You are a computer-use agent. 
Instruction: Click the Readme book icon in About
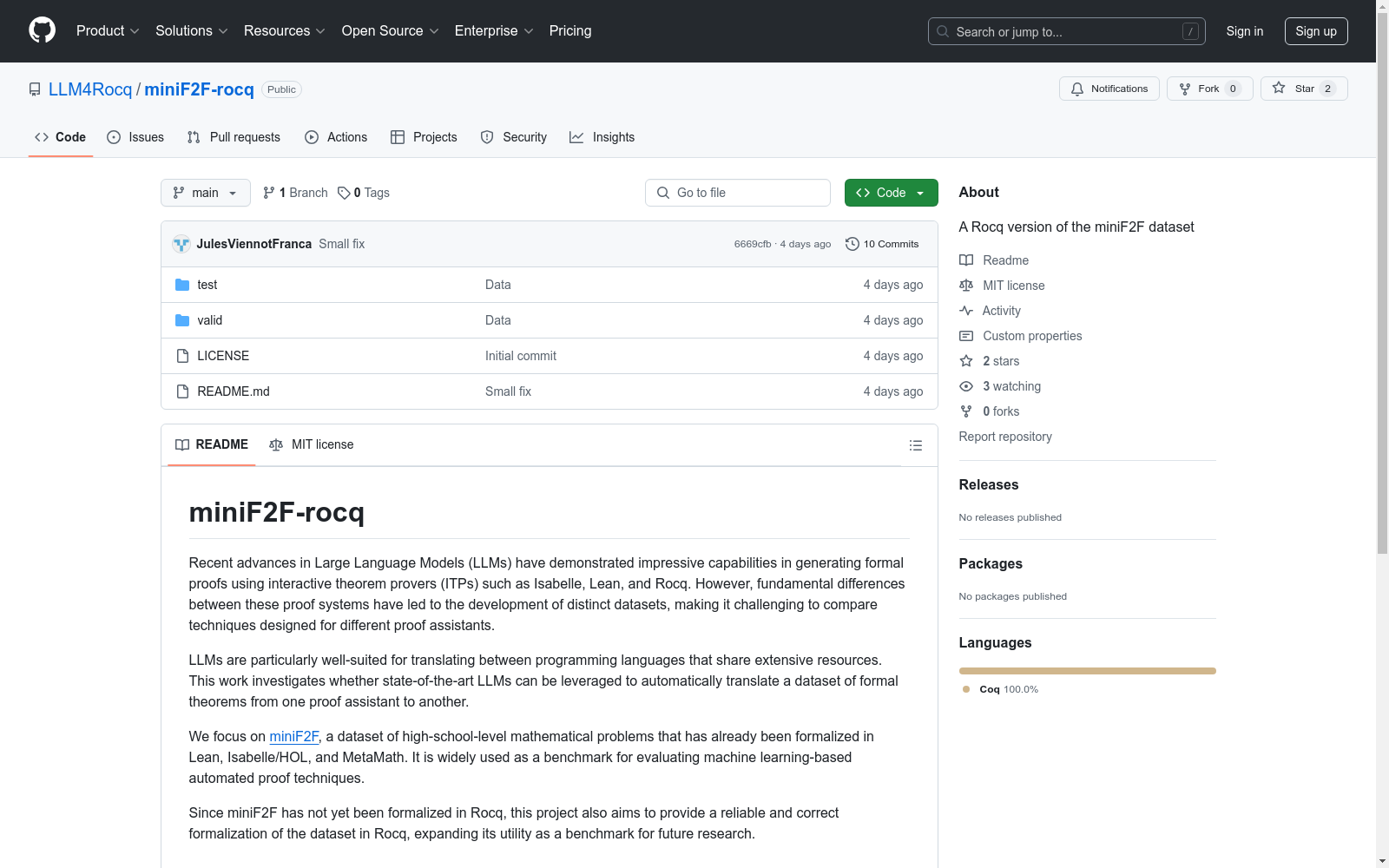click(x=966, y=260)
